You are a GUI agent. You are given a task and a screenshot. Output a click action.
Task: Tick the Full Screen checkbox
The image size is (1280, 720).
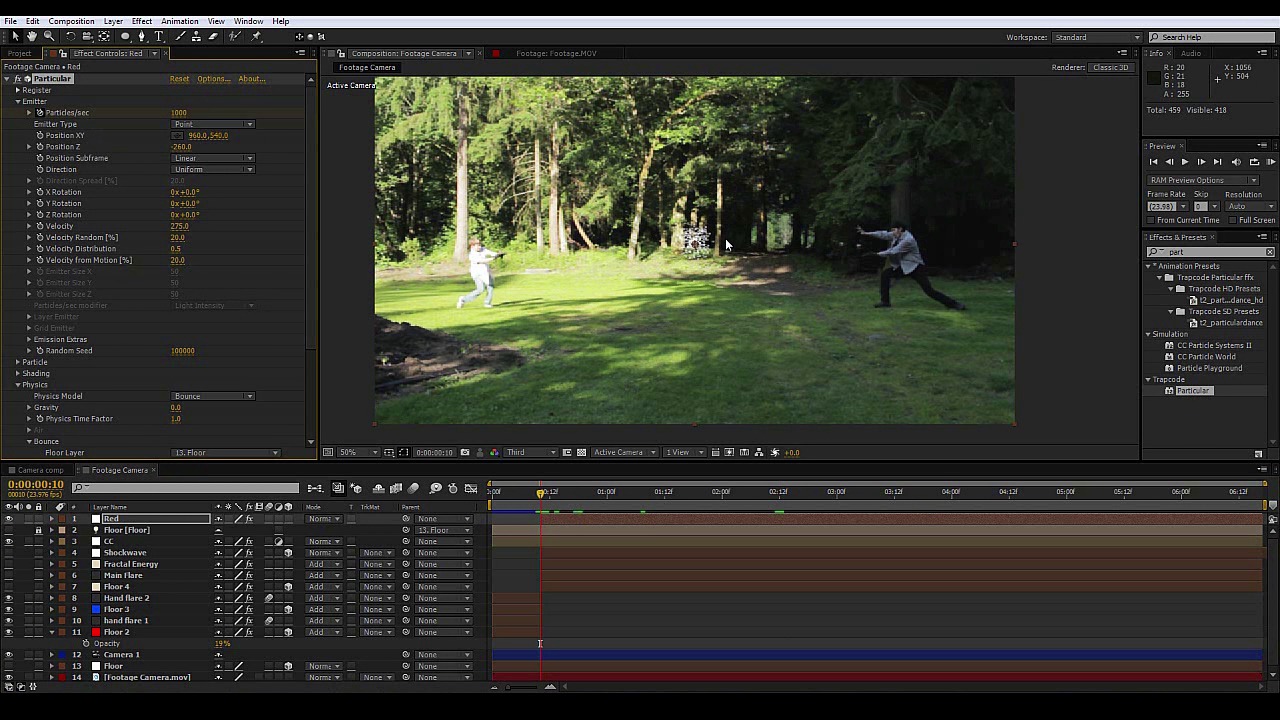[1233, 220]
